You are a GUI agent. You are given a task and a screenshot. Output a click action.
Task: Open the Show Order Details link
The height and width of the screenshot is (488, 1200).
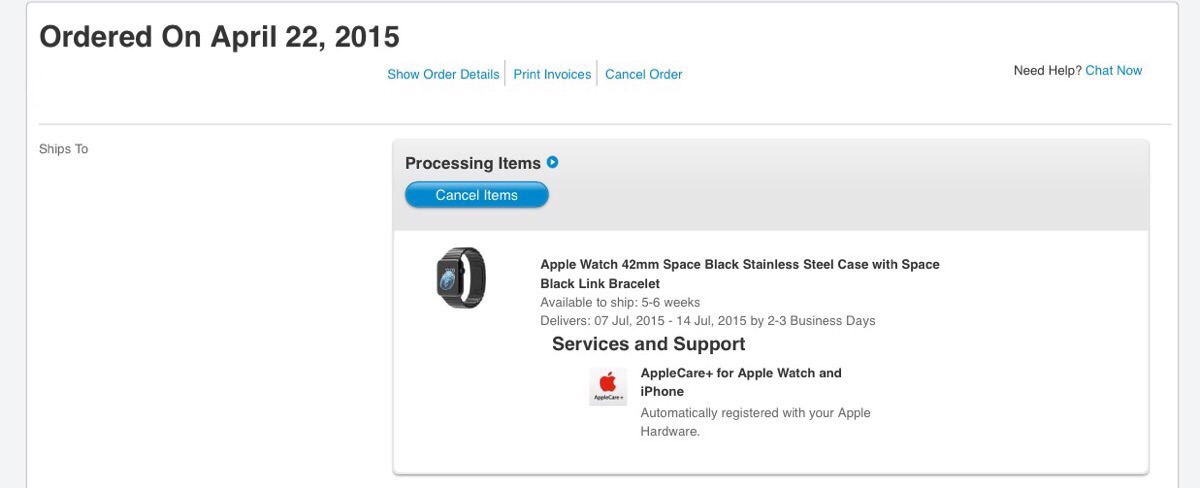tap(443, 74)
